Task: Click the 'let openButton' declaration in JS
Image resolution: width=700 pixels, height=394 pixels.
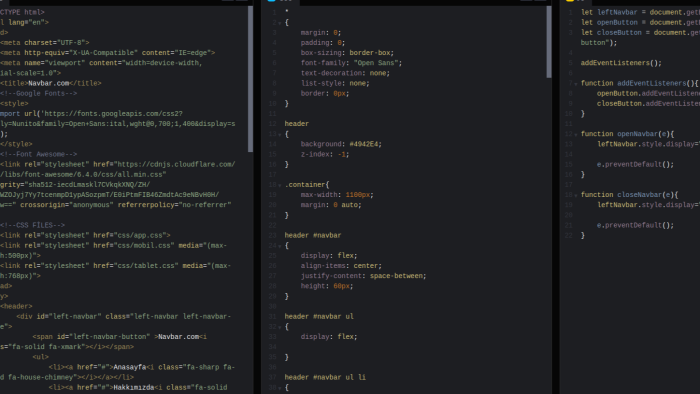Action: click(640, 23)
